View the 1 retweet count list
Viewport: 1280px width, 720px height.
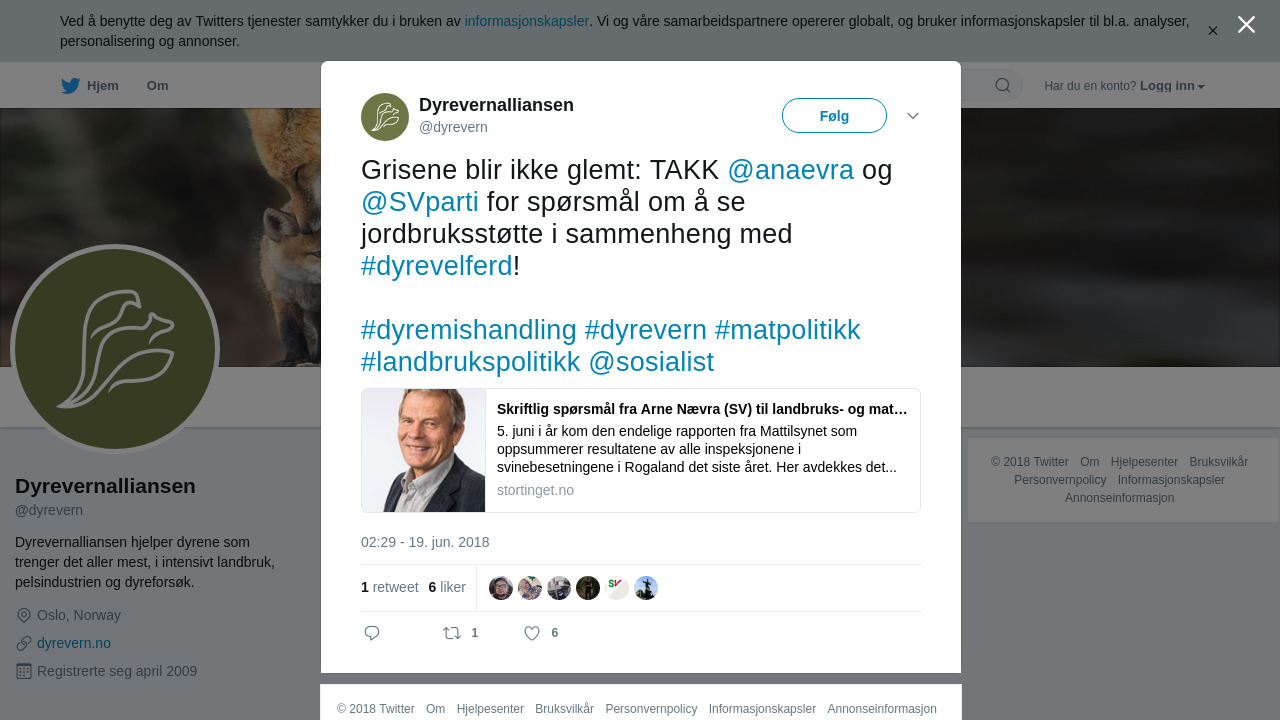[390, 588]
